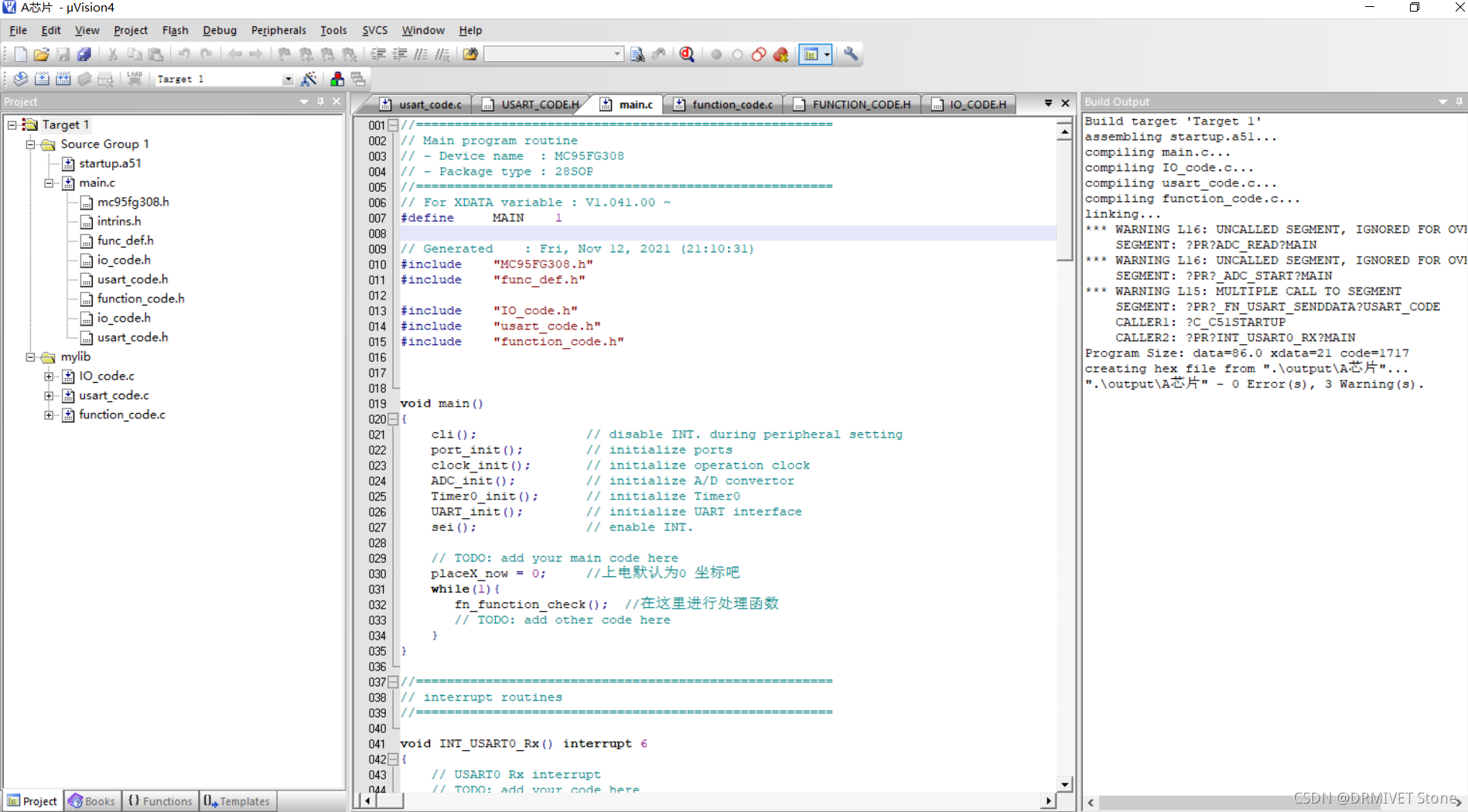Switch to USART_CODE.H editor tab
1468x812 pixels.
point(531,104)
